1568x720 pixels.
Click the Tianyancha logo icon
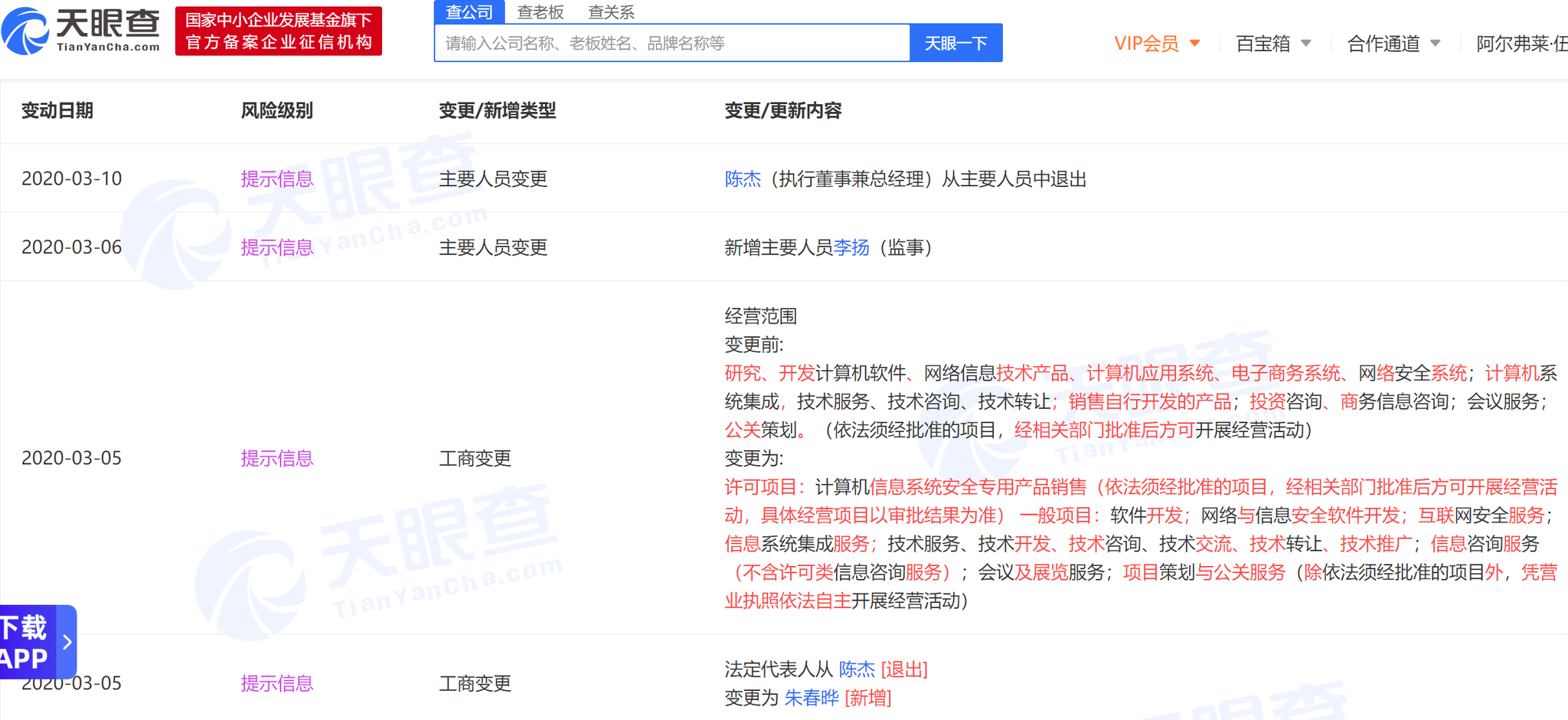pyautogui.click(x=28, y=31)
